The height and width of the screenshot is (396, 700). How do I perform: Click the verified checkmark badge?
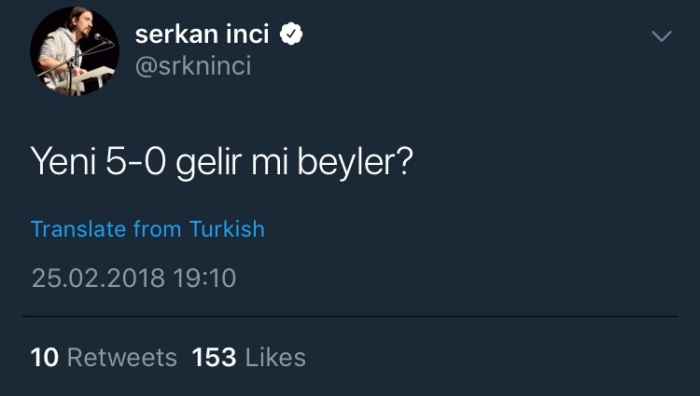coord(291,34)
